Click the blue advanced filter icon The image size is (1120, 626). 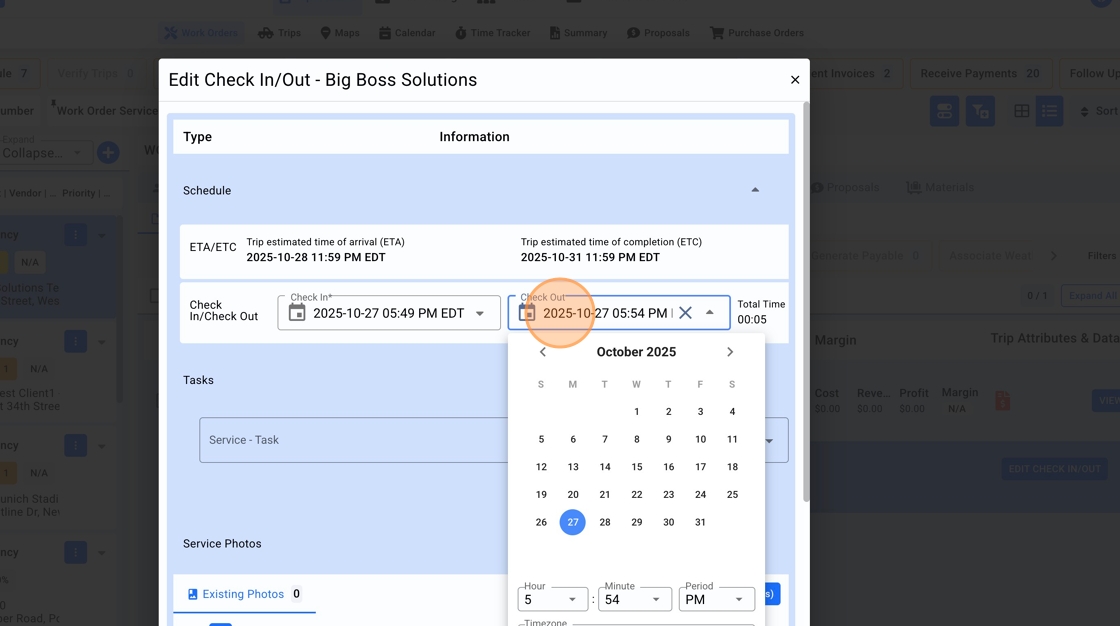point(980,111)
